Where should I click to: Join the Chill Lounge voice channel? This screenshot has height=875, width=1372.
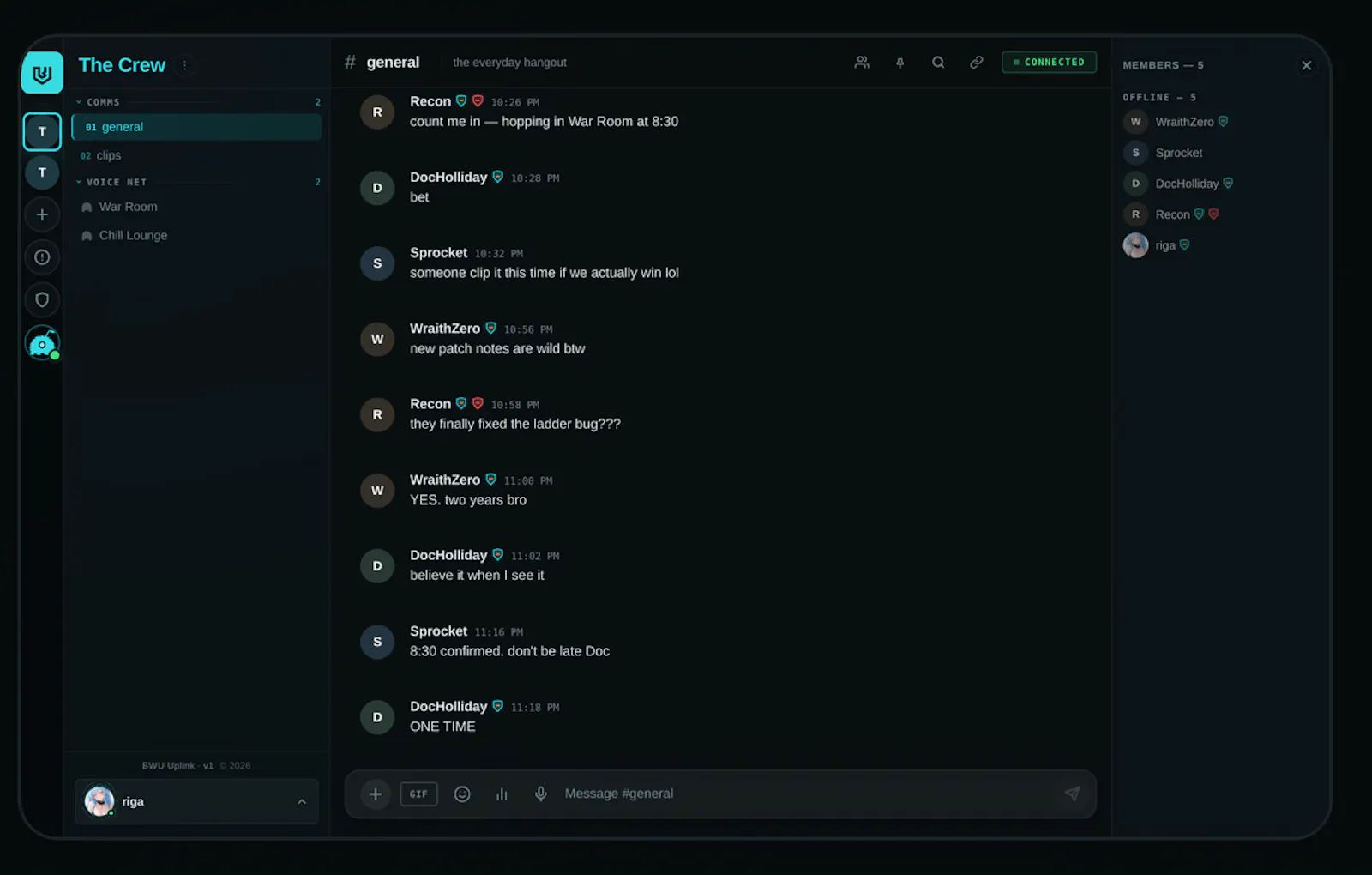[x=196, y=235]
